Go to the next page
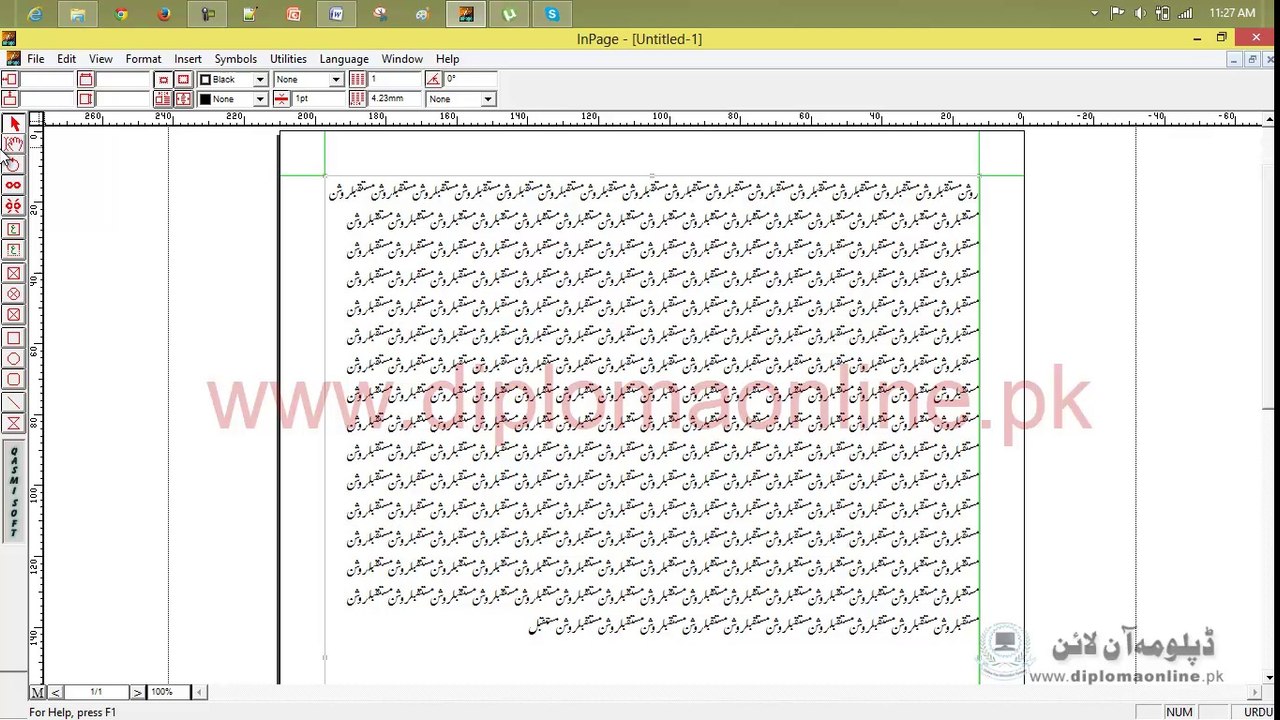The width and height of the screenshot is (1280, 720). pyautogui.click(x=138, y=692)
